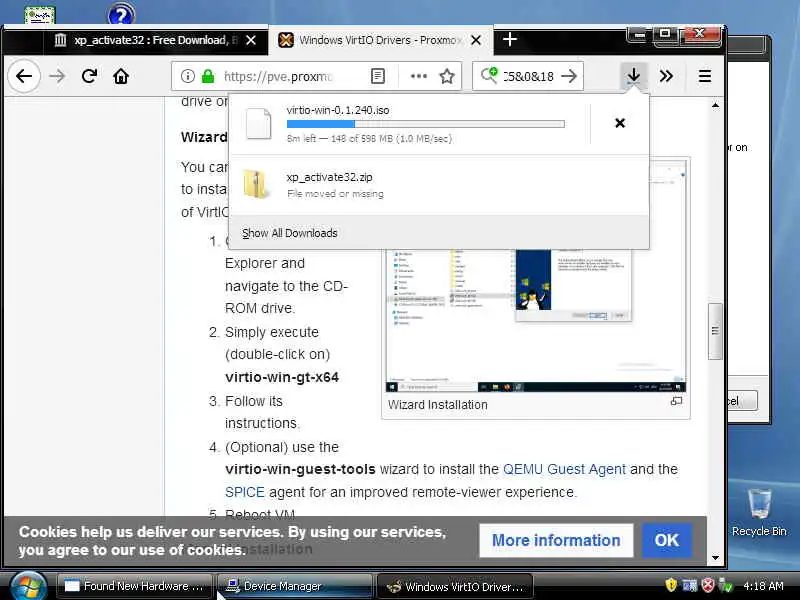This screenshot has width=800, height=600.
Task: Show site information icon in address bar
Action: pos(187,77)
